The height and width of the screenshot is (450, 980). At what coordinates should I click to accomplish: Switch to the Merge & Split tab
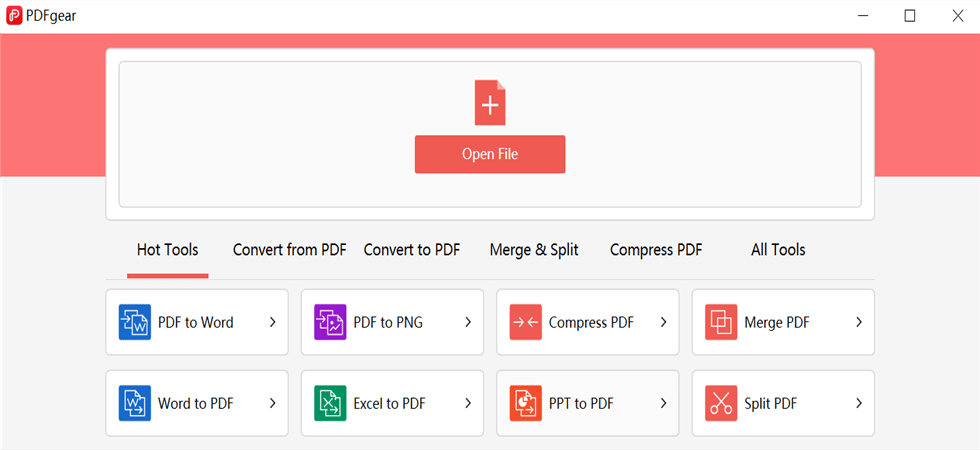(x=534, y=250)
